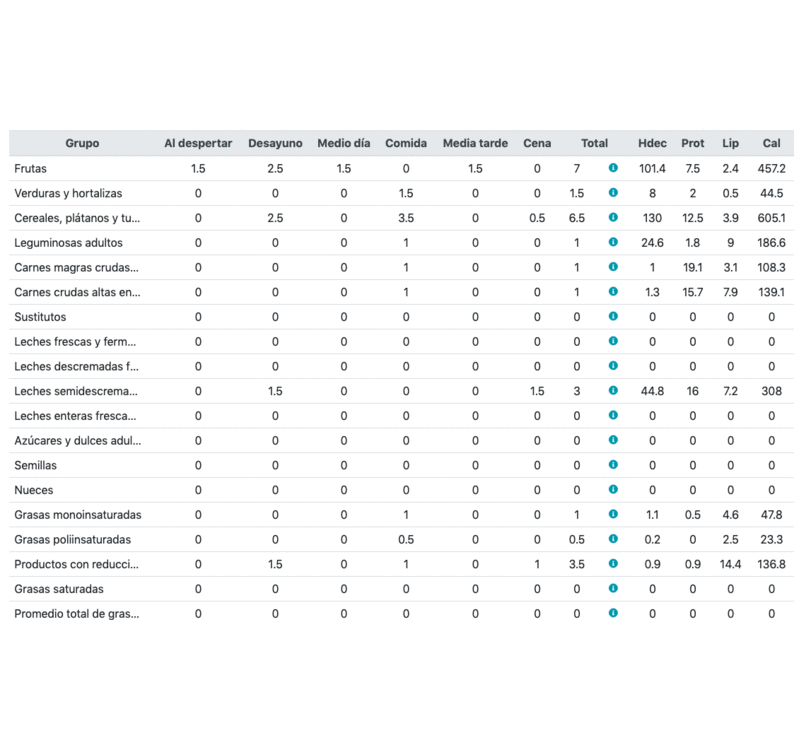The image size is (811, 754).
Task: Click the Verduras y hortalizas label
Action: [x=68, y=193]
